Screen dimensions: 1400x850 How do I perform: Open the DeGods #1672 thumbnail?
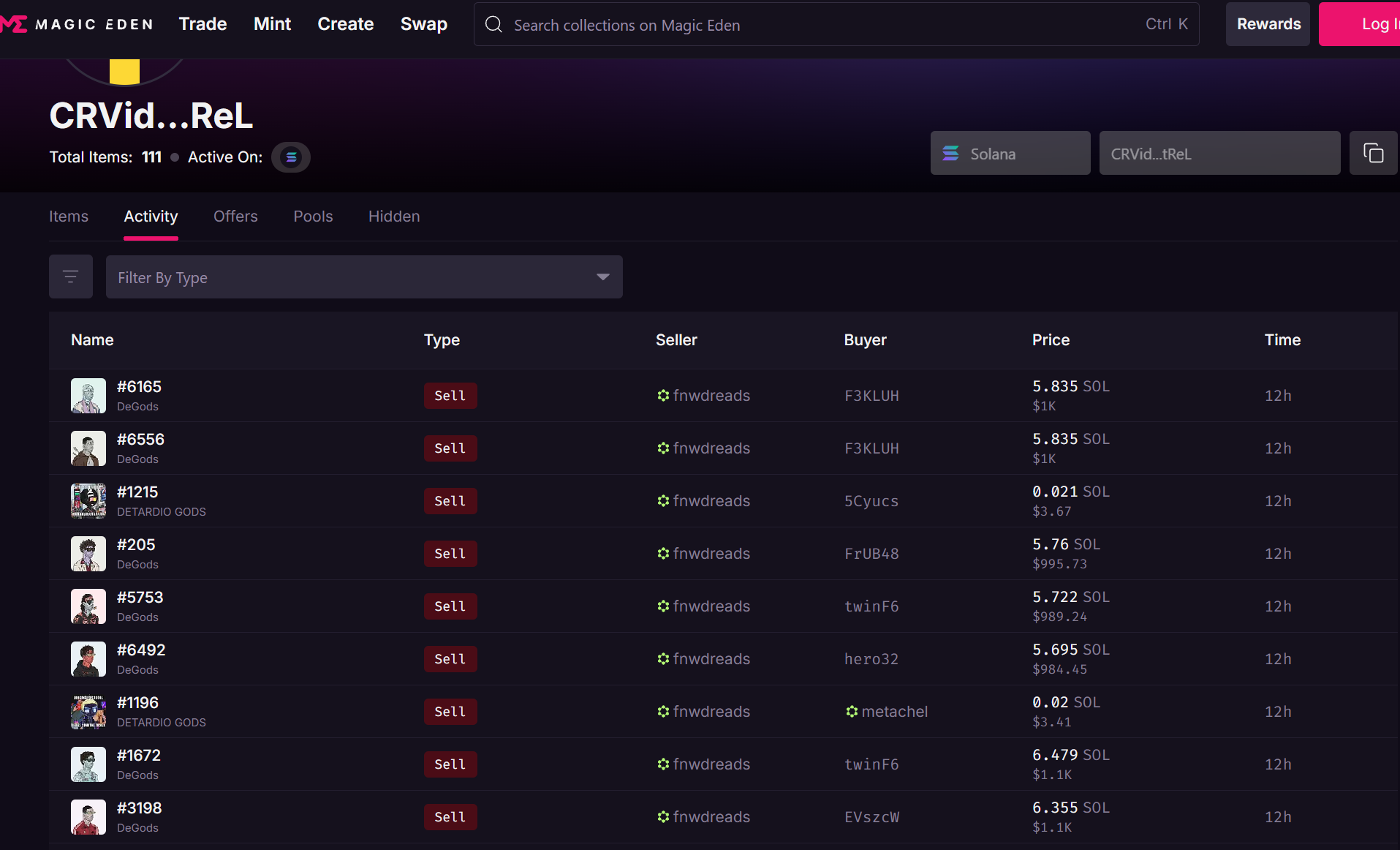[88, 764]
